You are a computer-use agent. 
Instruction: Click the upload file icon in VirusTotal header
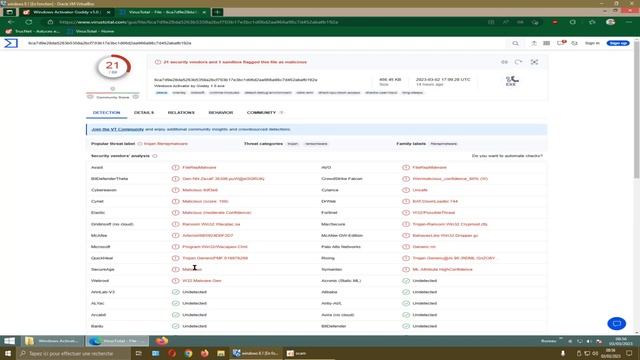click(x=533, y=43)
